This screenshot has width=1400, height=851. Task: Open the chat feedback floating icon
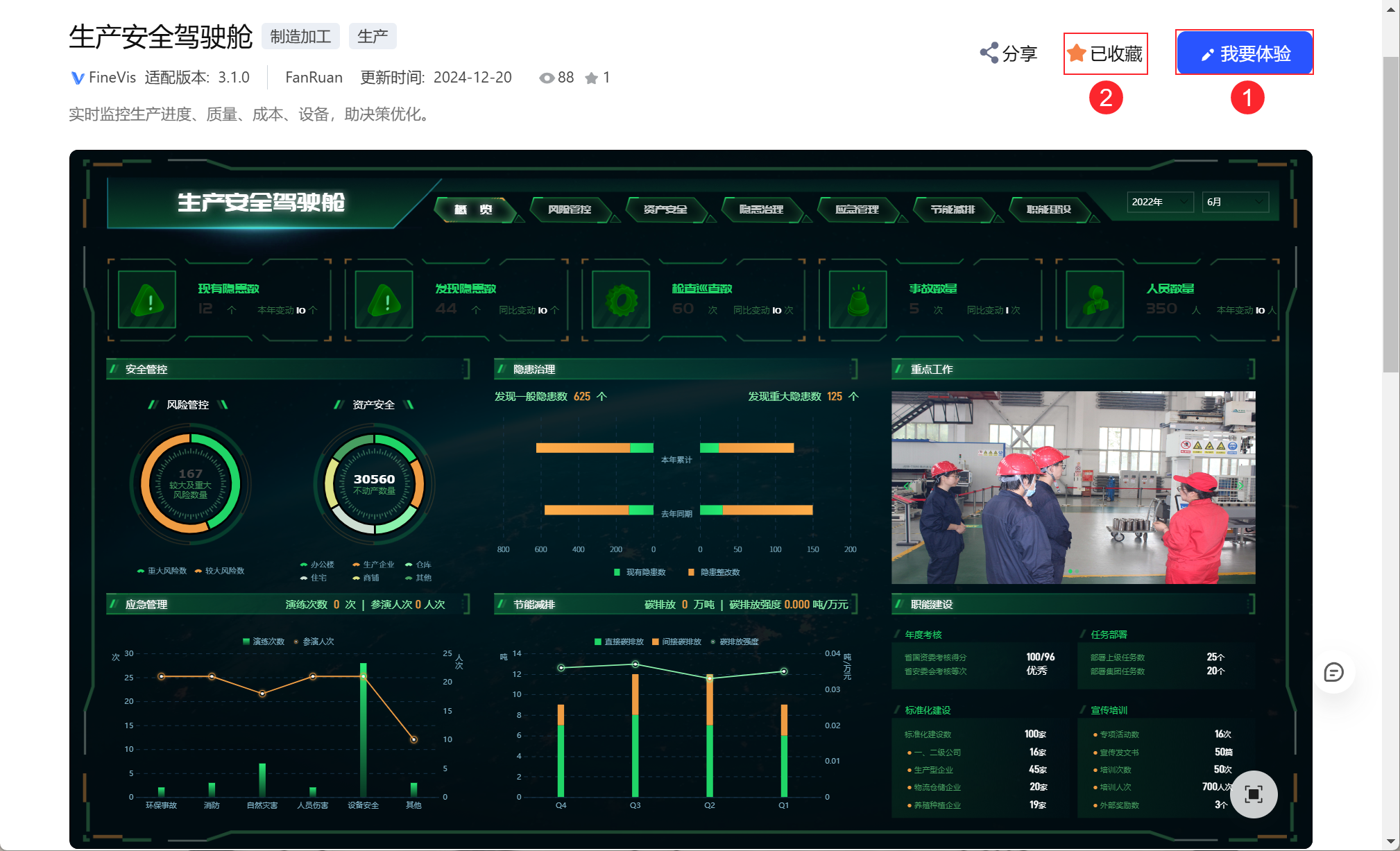coord(1333,672)
